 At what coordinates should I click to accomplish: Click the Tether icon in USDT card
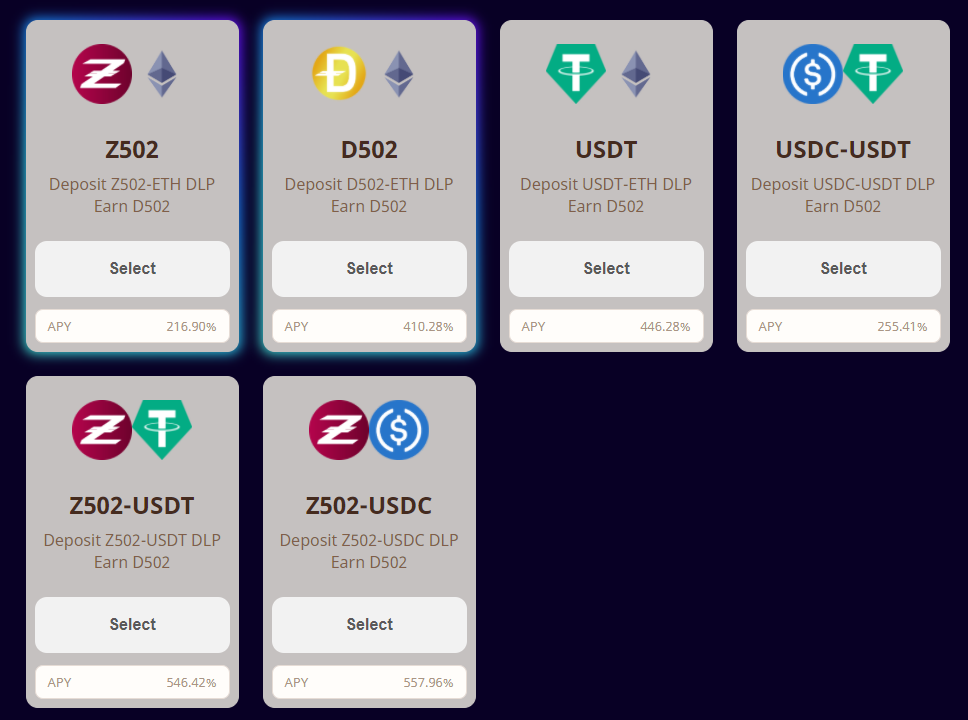tap(576, 74)
